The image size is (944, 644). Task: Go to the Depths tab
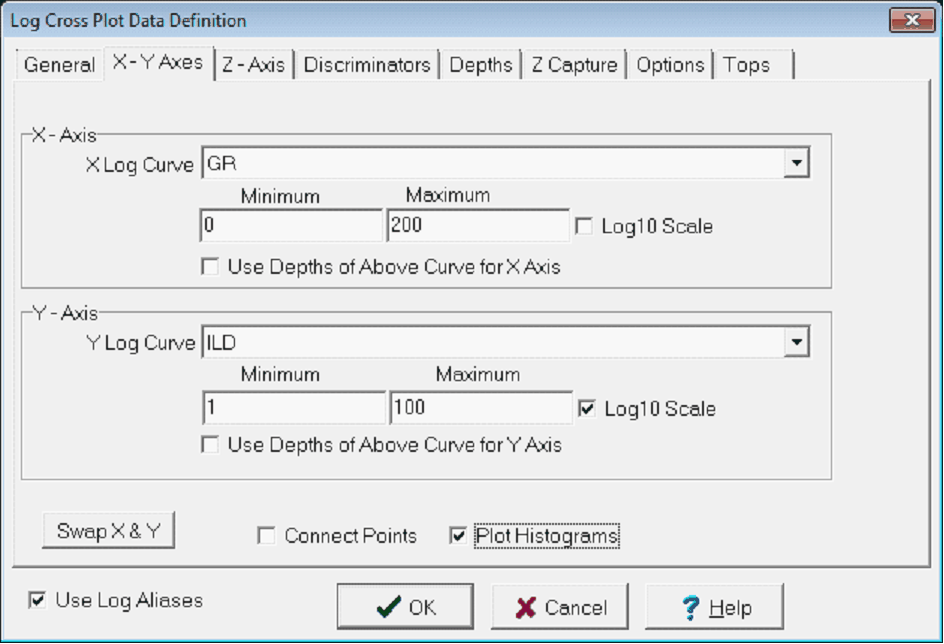point(480,66)
